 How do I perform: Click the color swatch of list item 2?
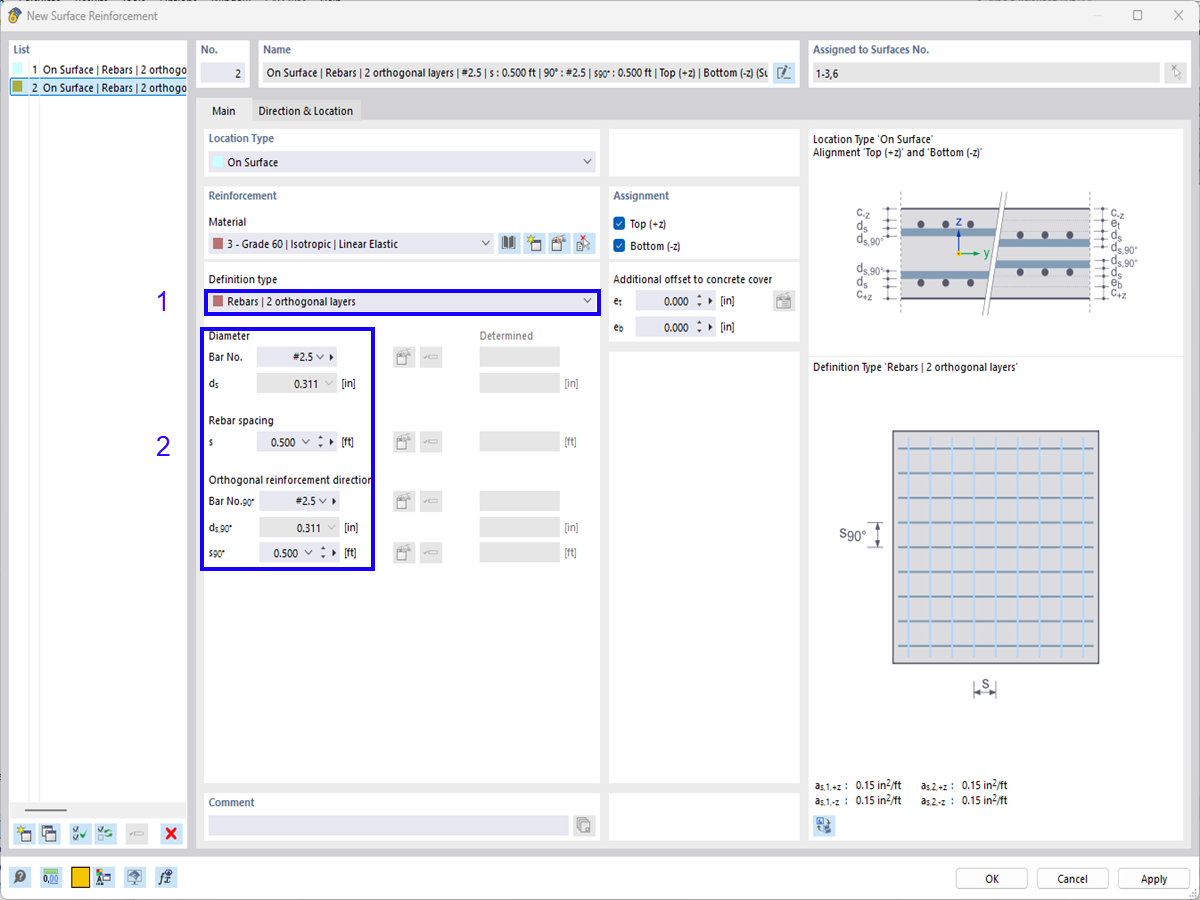pyautogui.click(x=17, y=87)
